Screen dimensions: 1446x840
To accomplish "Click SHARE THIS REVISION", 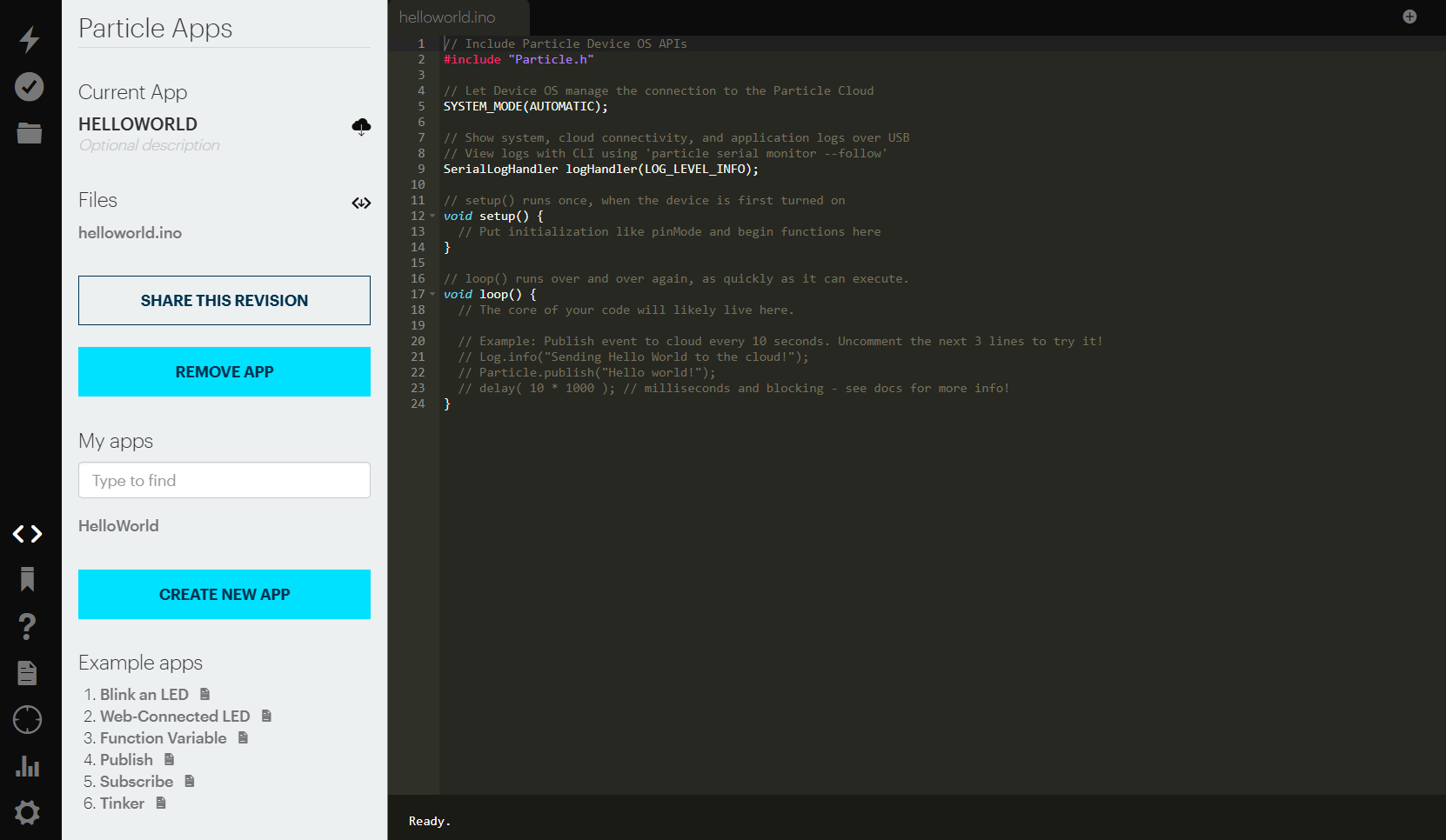I will 224,300.
